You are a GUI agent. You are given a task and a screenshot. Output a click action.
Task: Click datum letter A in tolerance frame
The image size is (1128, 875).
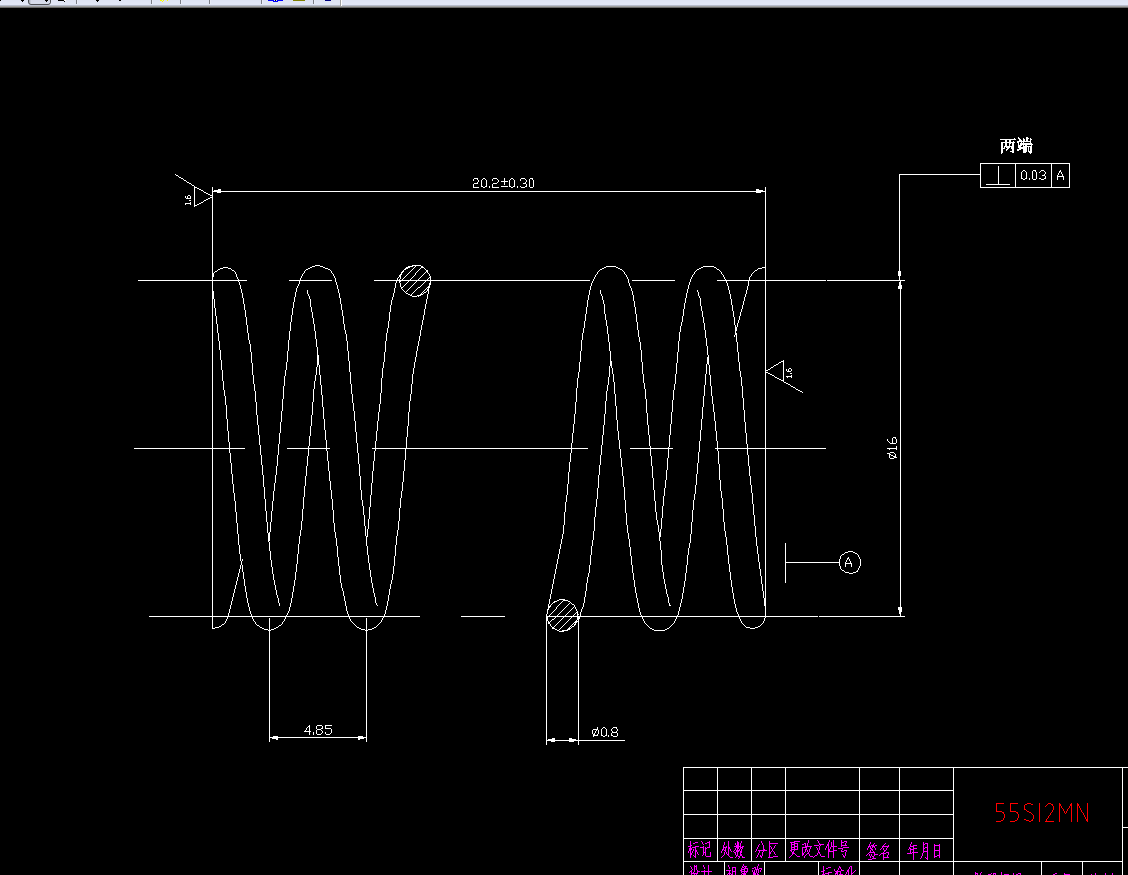[x=1060, y=176]
